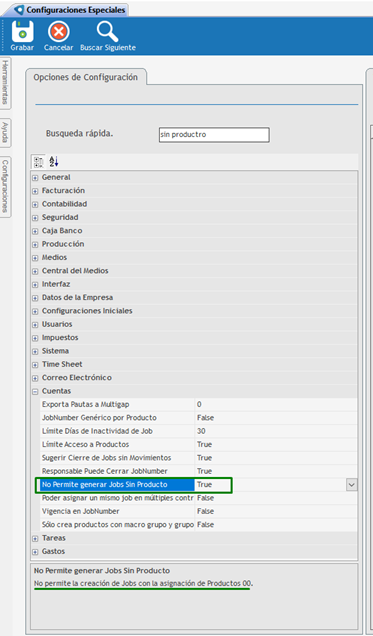Select the Exporta Pautas a Multigap row
The width and height of the screenshot is (373, 636).
pos(199,404)
